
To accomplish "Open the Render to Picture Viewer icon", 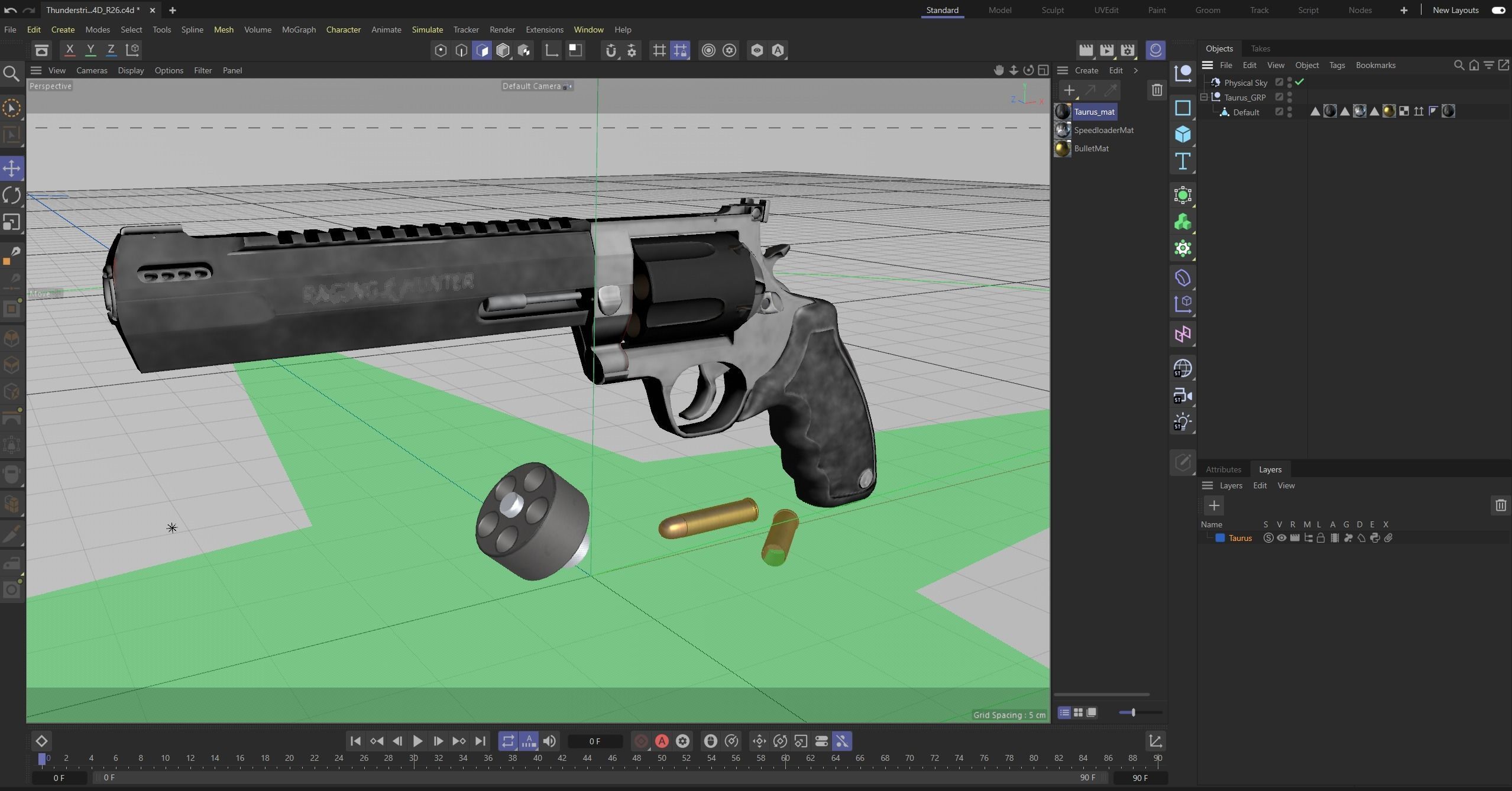I will pos(1107,50).
